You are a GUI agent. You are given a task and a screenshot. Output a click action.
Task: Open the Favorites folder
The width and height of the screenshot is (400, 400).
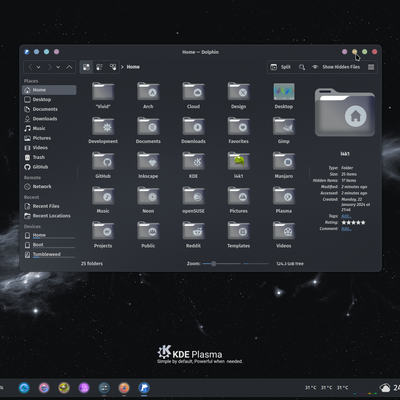[x=238, y=130]
